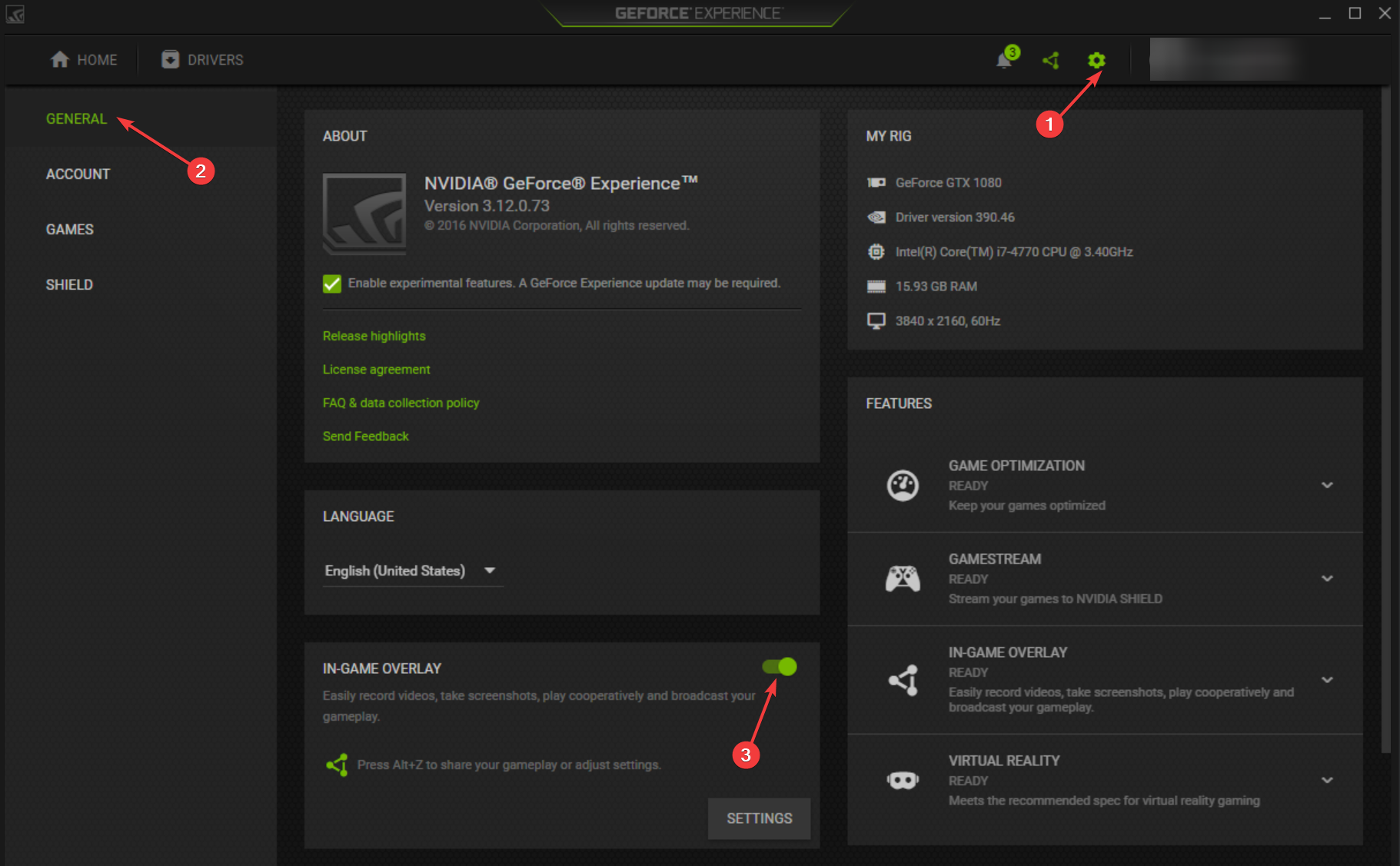Click the NVIDIA GeForce Experience logo thumbnail
The height and width of the screenshot is (866, 1400).
coord(364,214)
